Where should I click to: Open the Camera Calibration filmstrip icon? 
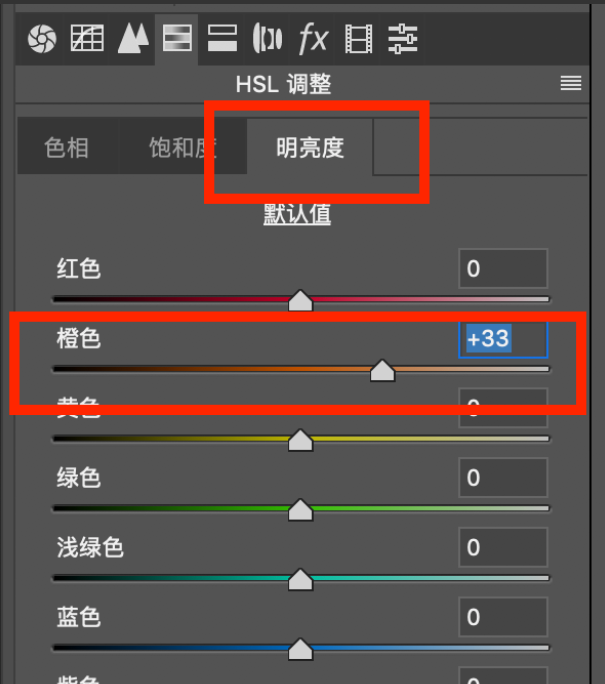click(359, 39)
